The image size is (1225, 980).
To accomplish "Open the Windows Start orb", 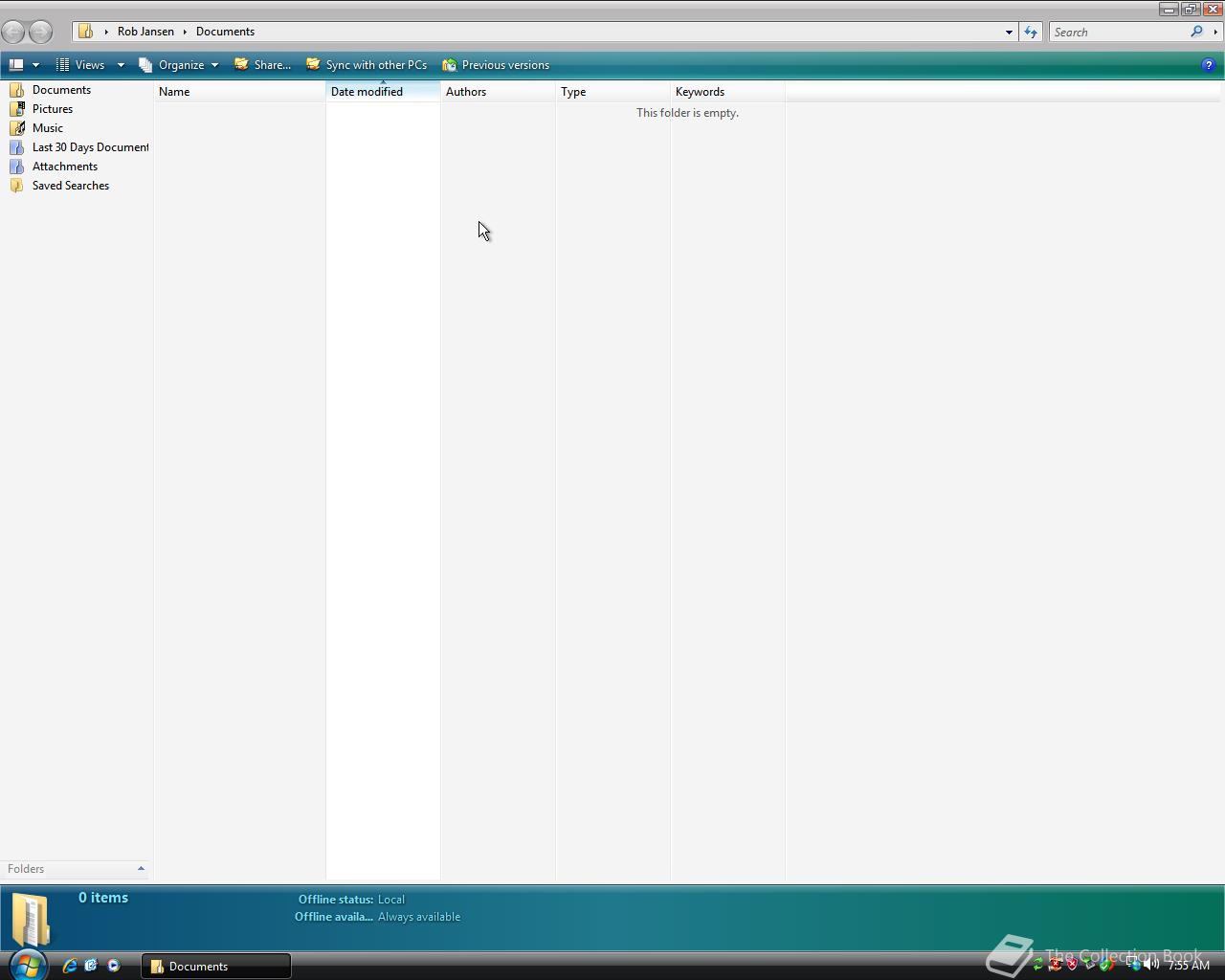I will tap(27, 965).
